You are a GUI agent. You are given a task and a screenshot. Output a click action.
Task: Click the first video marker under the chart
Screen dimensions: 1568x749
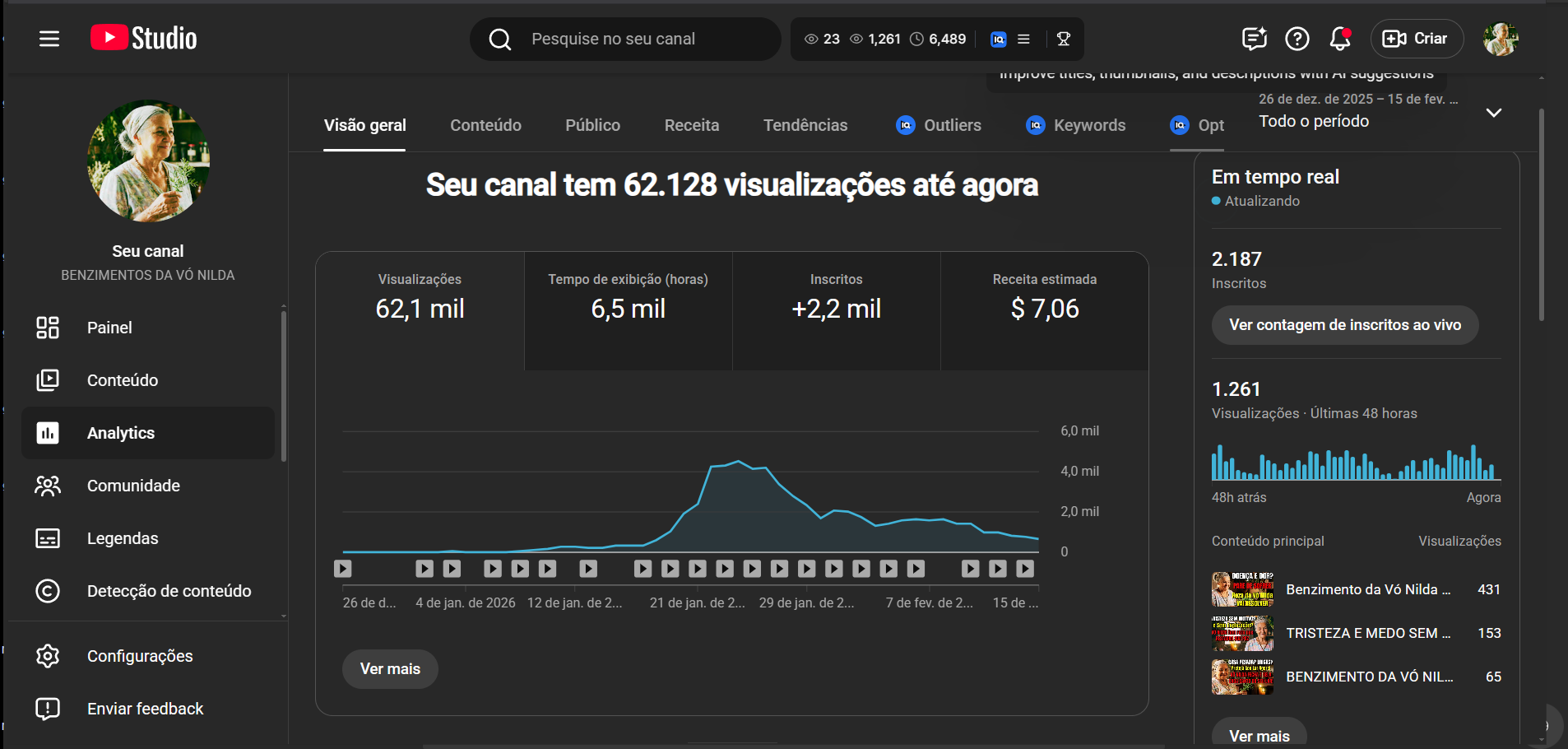tap(343, 569)
